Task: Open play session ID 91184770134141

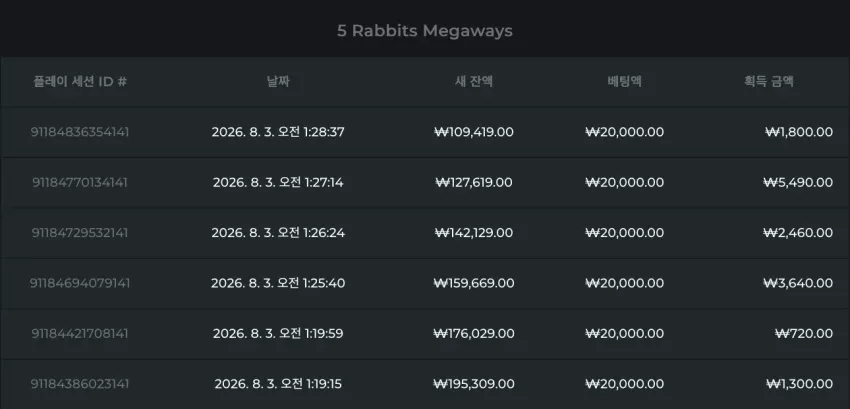Action: click(80, 182)
